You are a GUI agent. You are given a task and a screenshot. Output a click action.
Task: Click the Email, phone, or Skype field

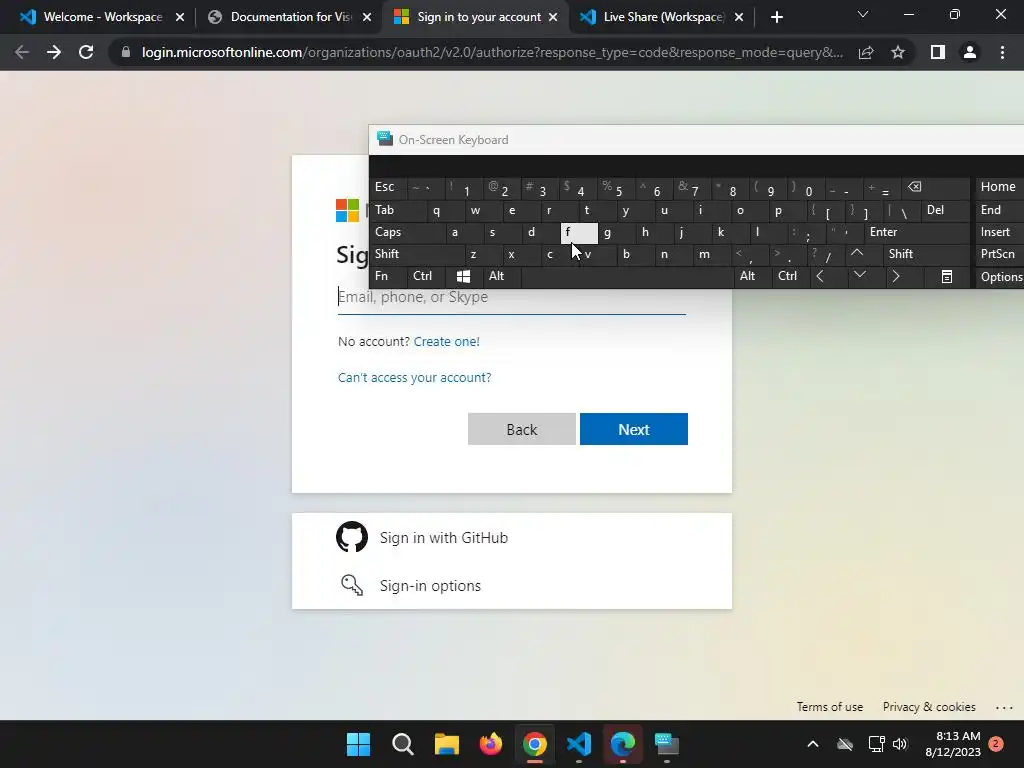[x=511, y=297]
